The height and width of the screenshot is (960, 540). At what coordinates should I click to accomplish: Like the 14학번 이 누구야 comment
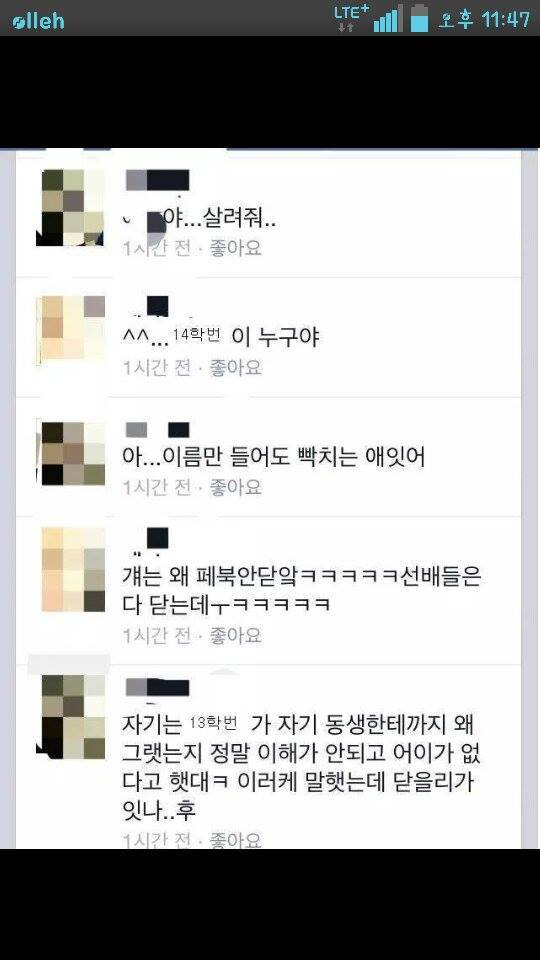tap(235, 367)
